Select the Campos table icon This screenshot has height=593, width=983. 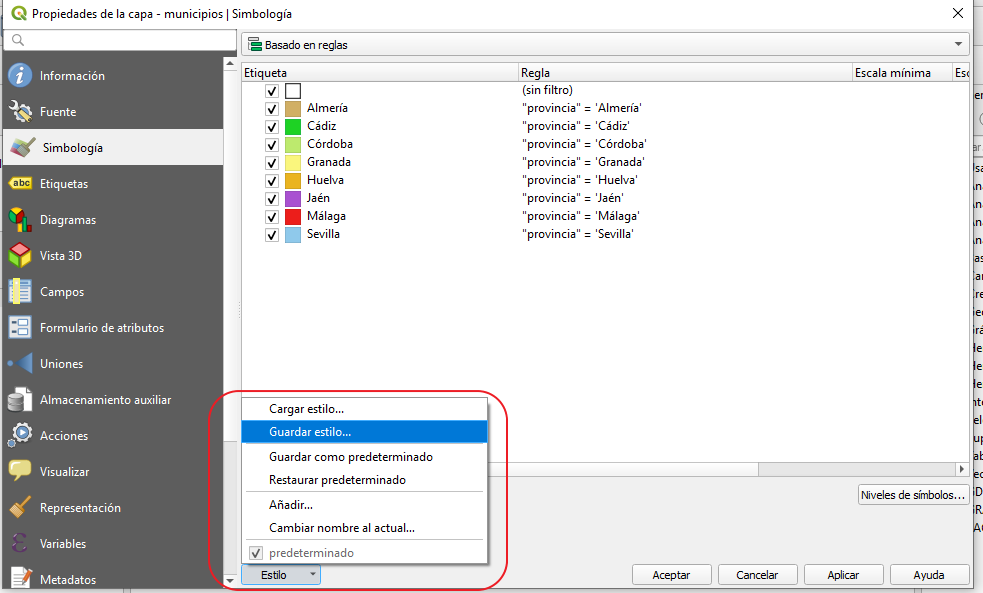pos(20,291)
